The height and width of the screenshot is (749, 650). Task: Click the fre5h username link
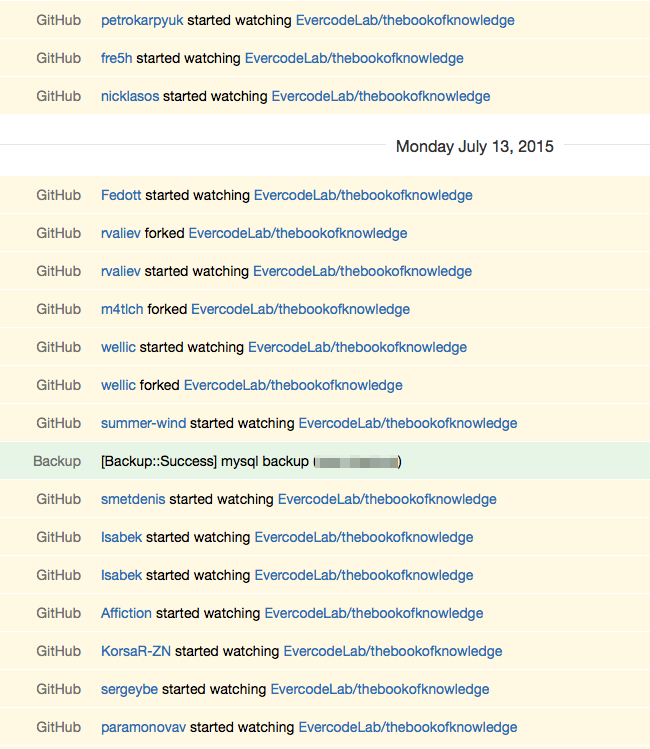pos(116,58)
